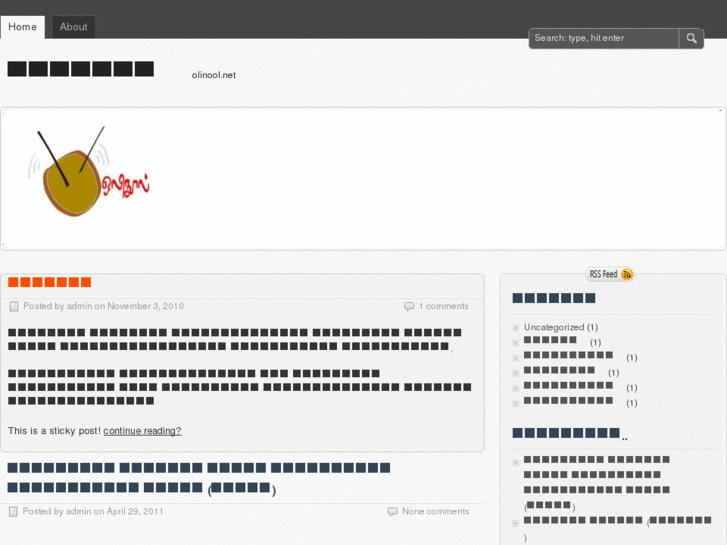Click the page icon beside November 3 post
The width and height of the screenshot is (727, 545).
[x=14, y=306]
